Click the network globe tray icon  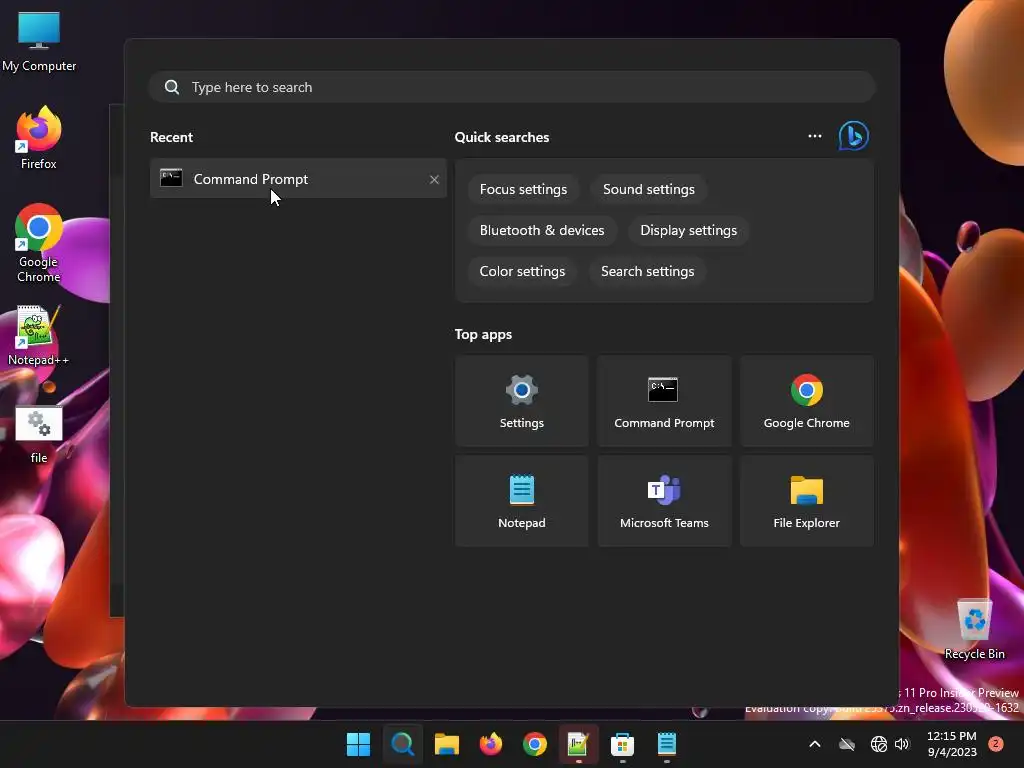tap(878, 744)
